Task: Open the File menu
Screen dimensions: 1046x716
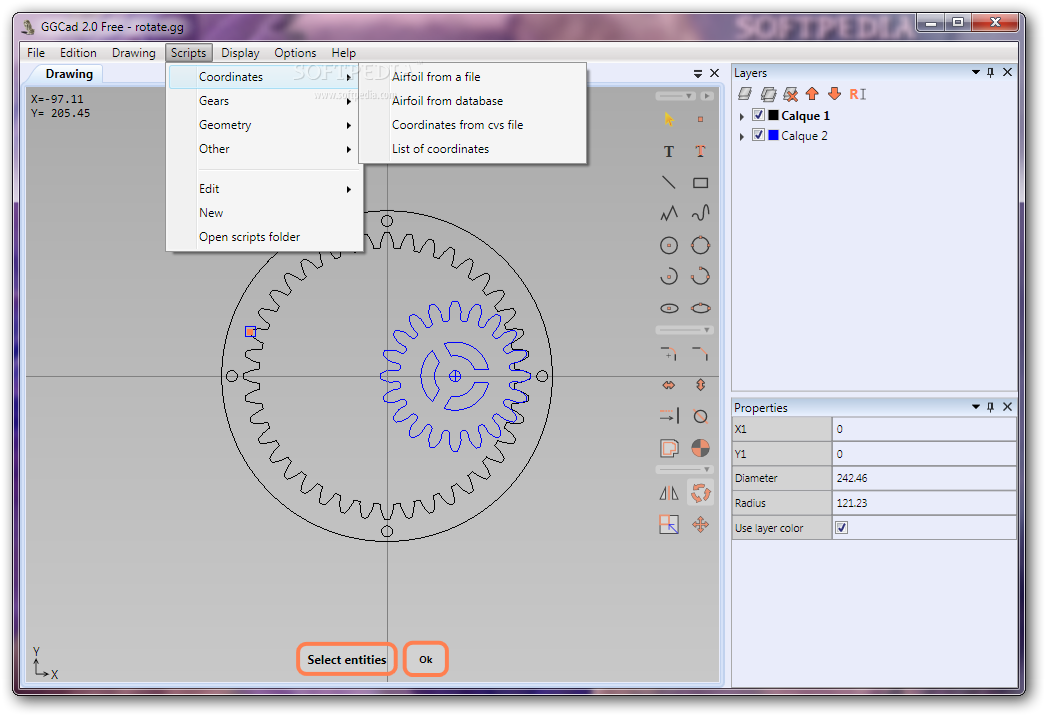Action: 36,53
